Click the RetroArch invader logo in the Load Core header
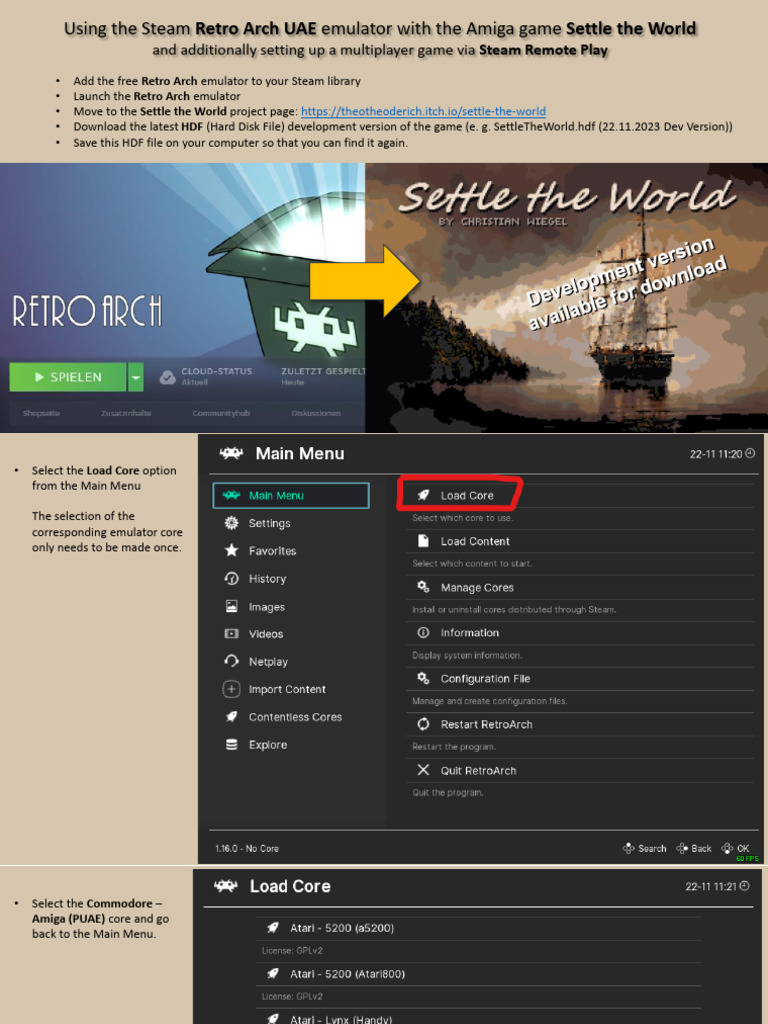 click(x=226, y=886)
